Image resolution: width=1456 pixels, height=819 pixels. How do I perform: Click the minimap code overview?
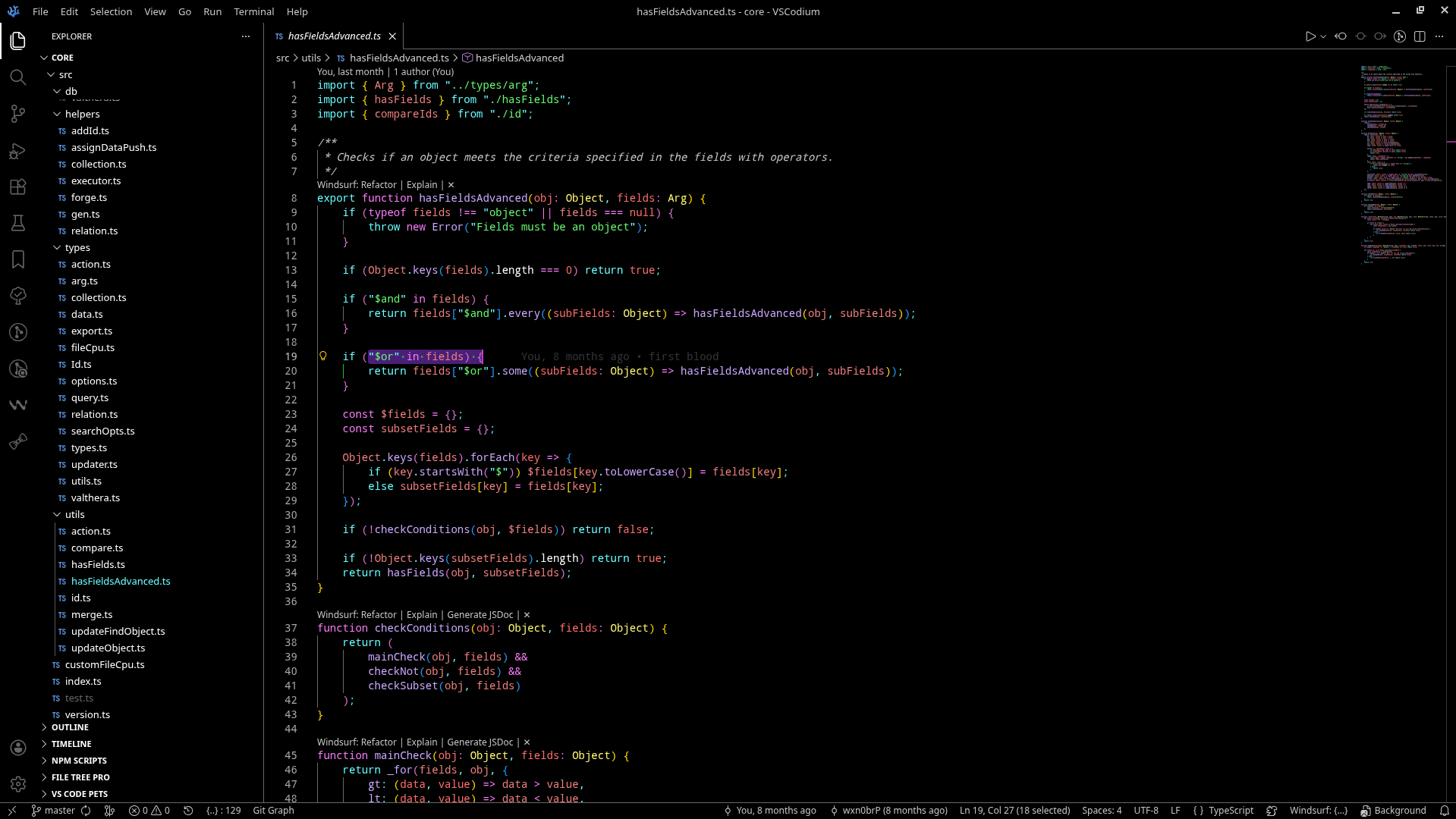[x=1401, y=164]
